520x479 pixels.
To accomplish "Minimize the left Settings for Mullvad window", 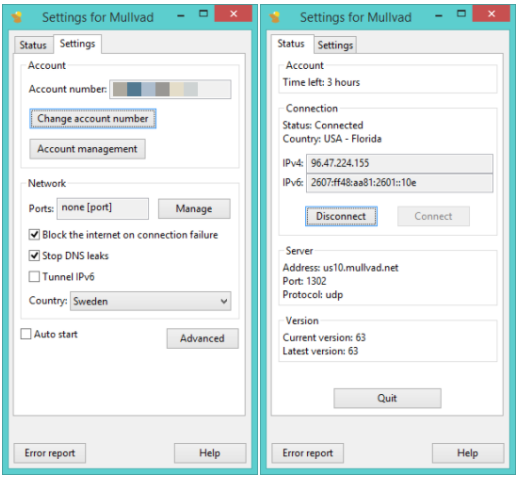I will [x=181, y=15].
